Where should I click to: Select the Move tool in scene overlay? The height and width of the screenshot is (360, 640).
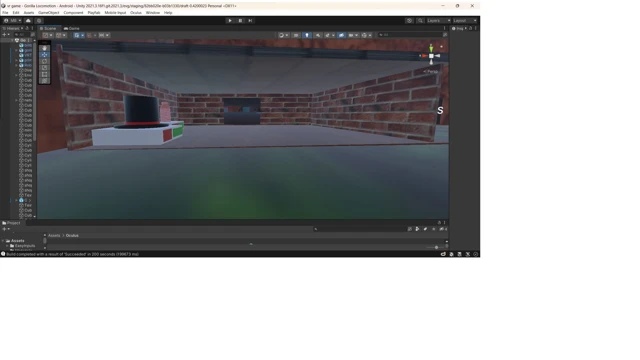(44, 55)
